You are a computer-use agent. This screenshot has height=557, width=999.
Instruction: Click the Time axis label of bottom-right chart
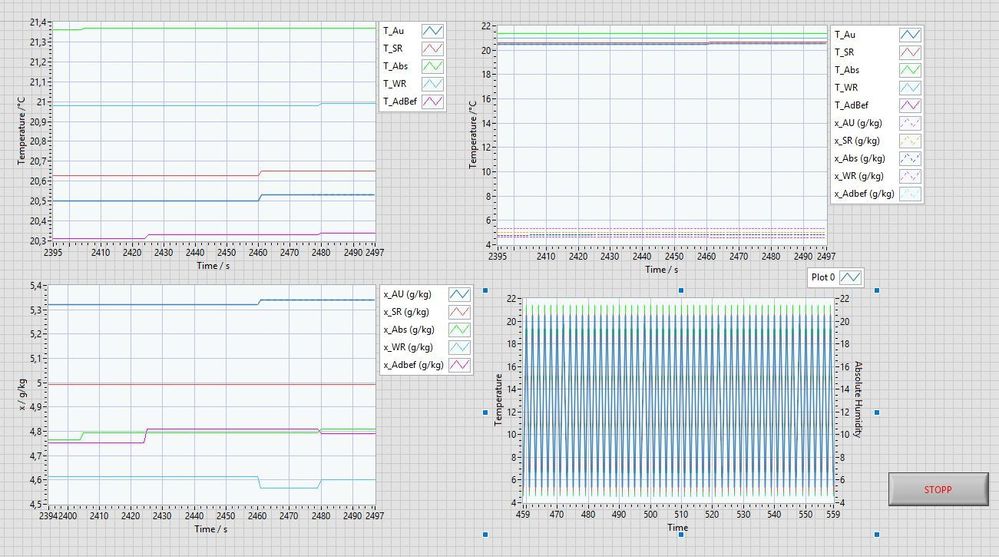click(677, 528)
